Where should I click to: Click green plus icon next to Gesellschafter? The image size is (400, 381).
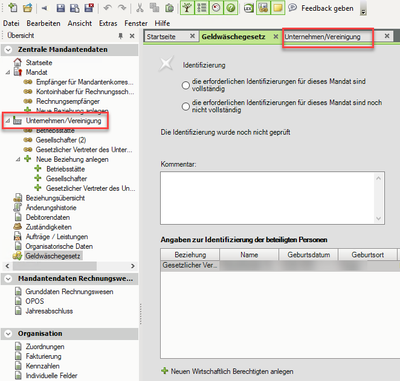38,178
